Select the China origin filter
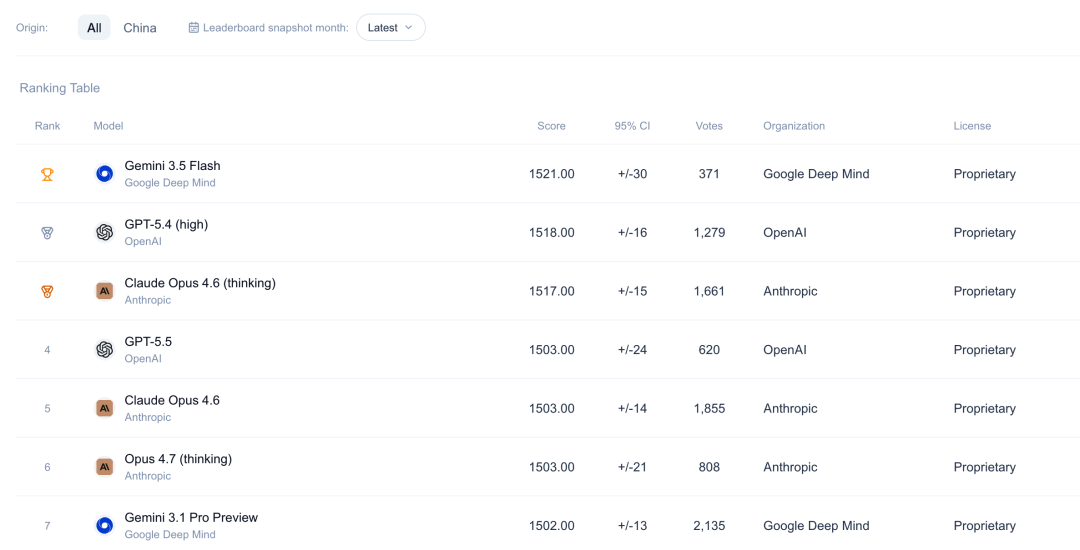Image resolution: width=1080 pixels, height=550 pixels. pos(140,28)
